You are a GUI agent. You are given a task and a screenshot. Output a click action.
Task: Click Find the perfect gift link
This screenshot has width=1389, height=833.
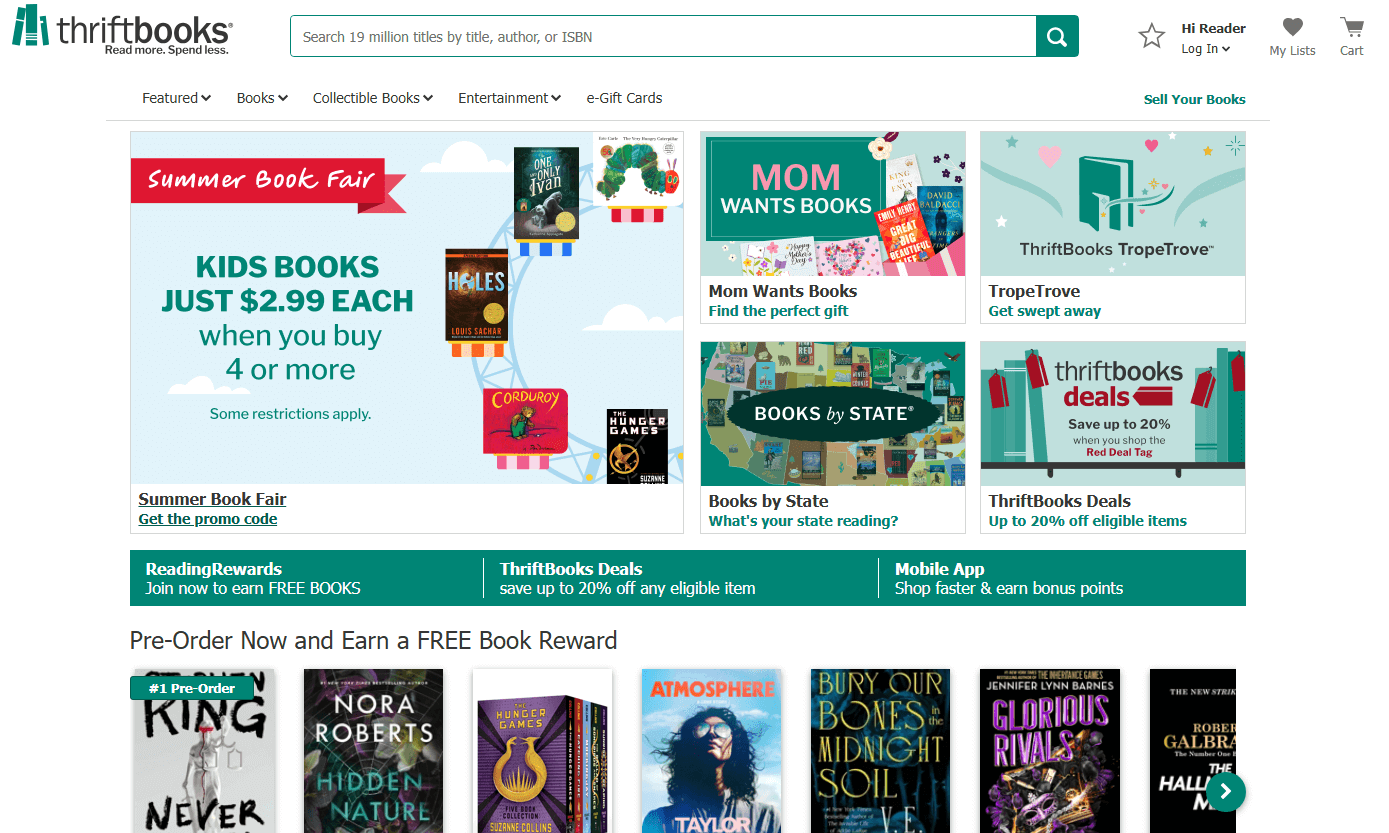pos(778,311)
